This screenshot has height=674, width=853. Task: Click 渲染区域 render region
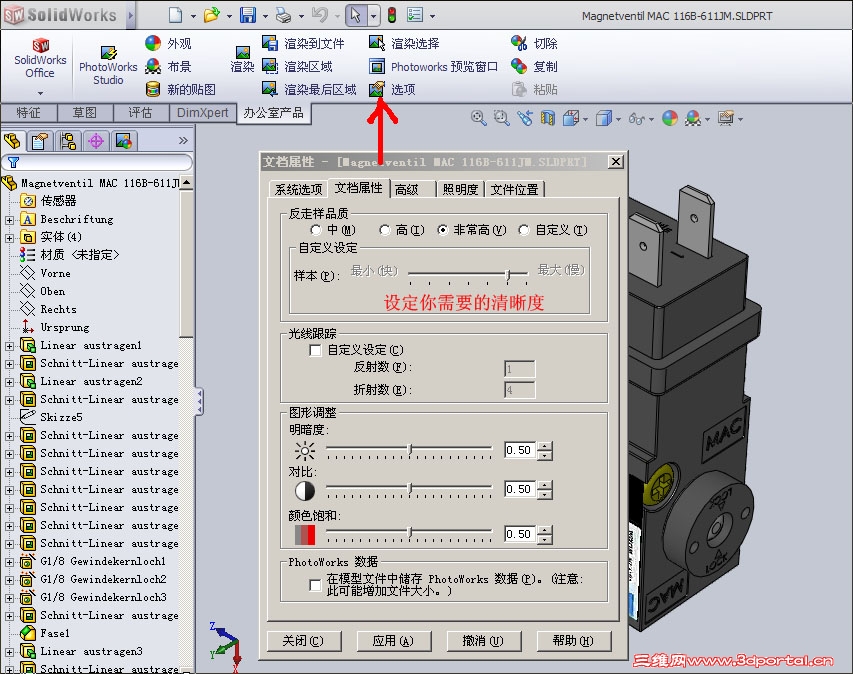click(297, 66)
